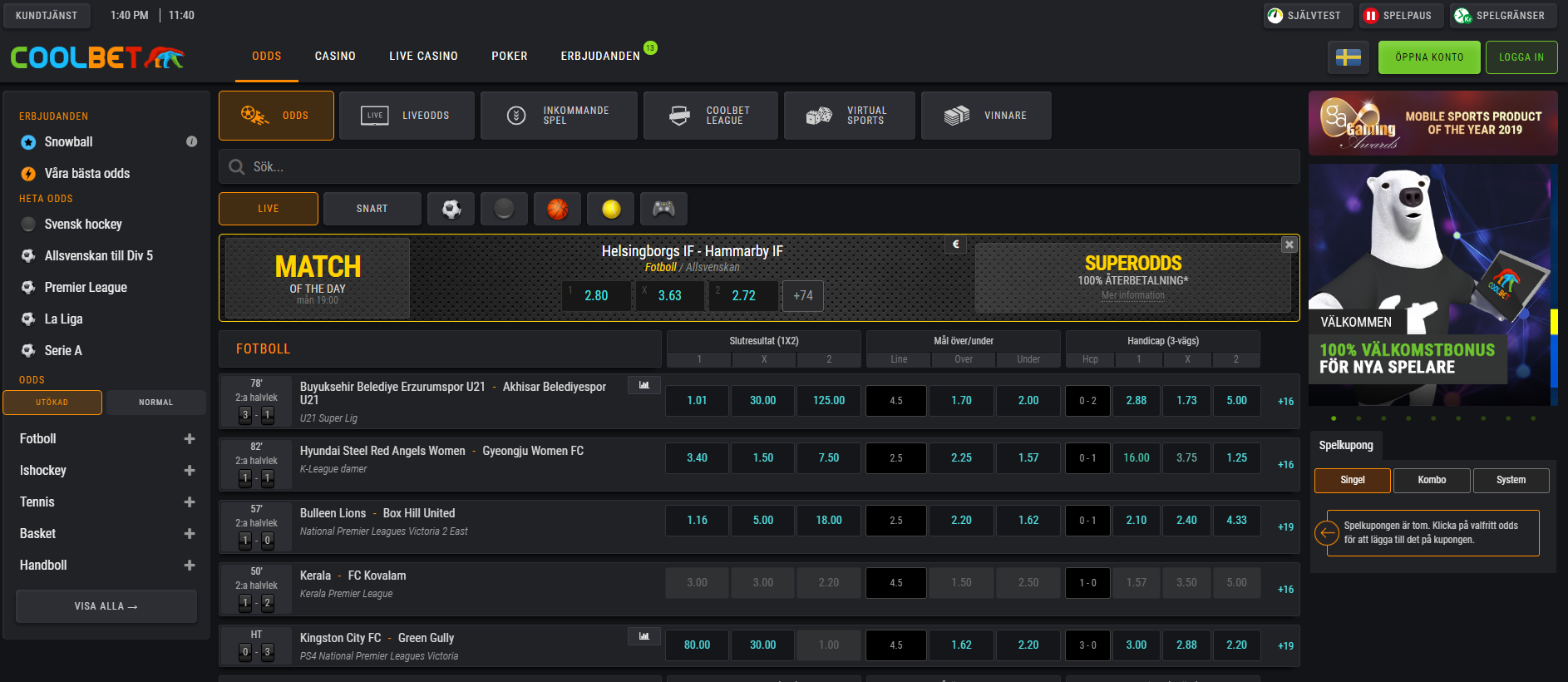Open Våra bästa odds
The image size is (1568, 682).
point(87,173)
